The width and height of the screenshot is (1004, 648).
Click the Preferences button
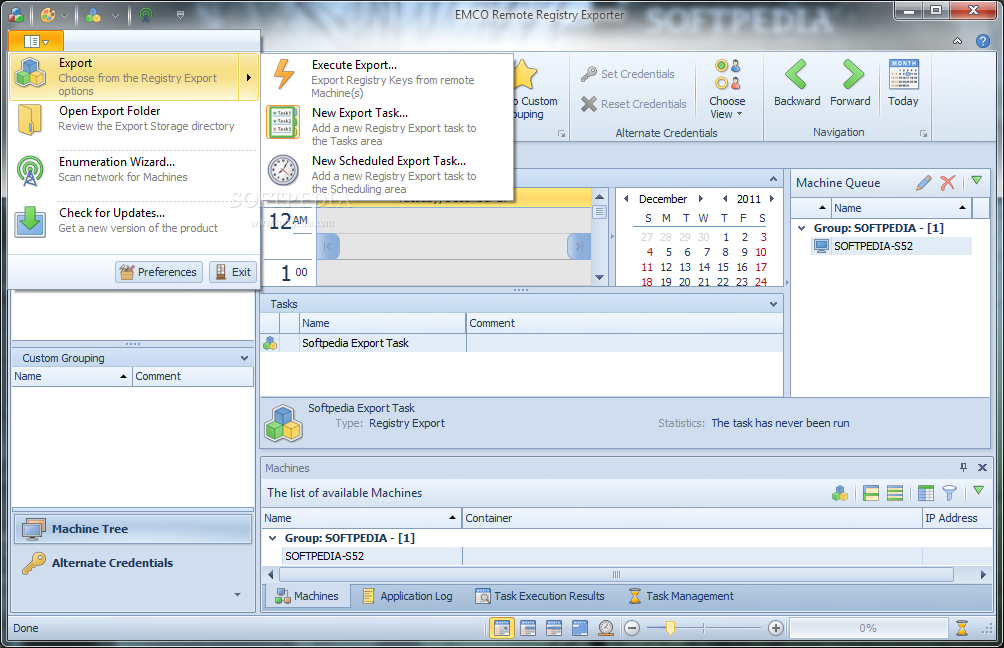(x=159, y=271)
